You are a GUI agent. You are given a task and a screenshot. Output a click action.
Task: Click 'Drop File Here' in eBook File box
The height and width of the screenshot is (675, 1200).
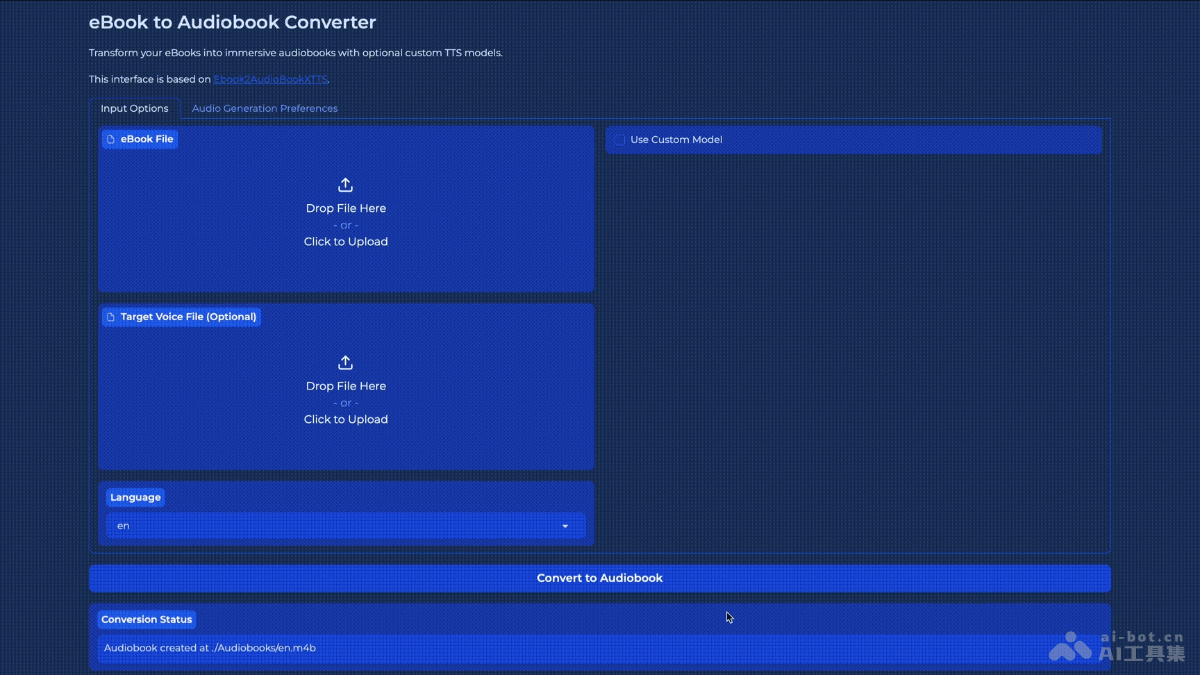coord(345,209)
